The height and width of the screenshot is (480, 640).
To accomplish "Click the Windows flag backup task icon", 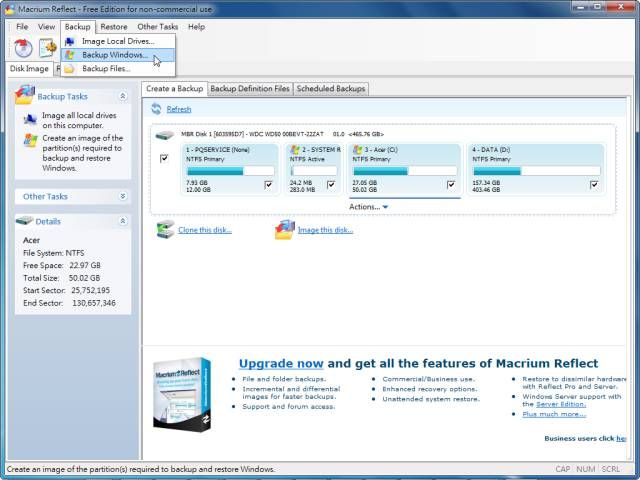I will tap(30, 141).
